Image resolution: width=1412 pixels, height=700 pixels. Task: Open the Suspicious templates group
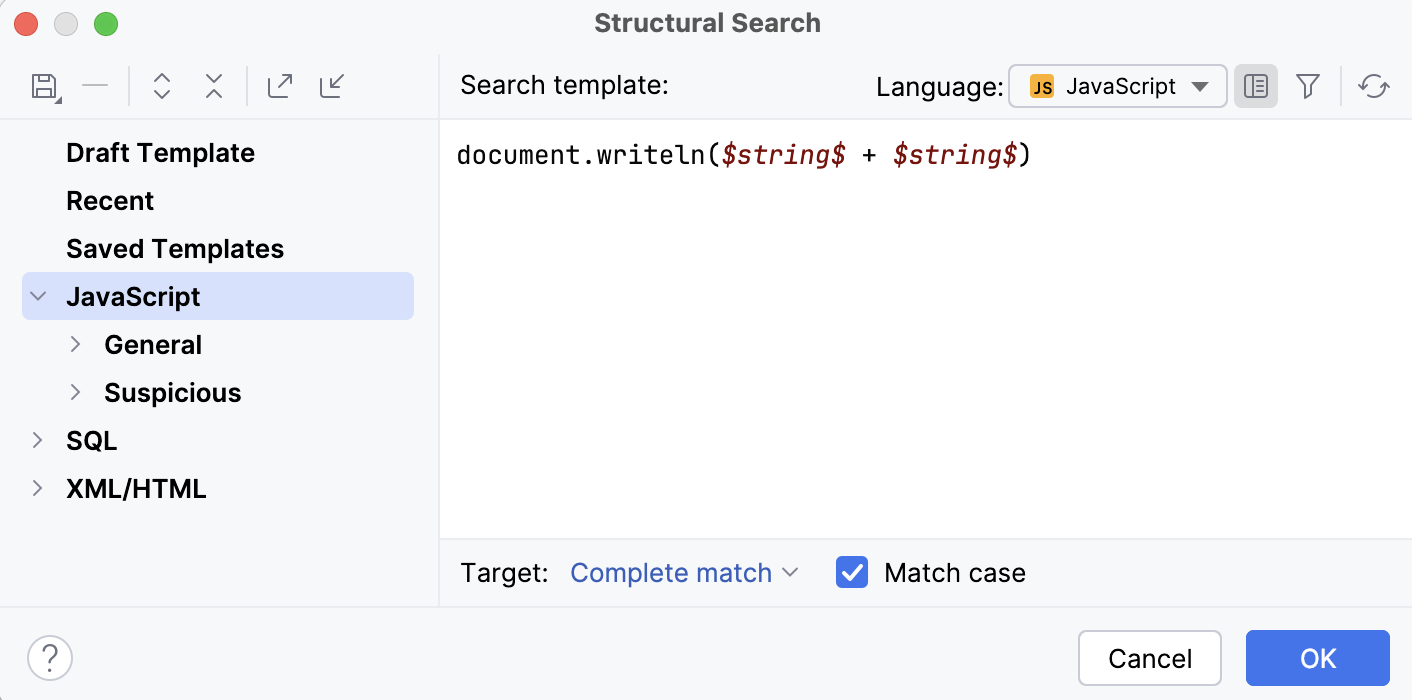pos(172,392)
